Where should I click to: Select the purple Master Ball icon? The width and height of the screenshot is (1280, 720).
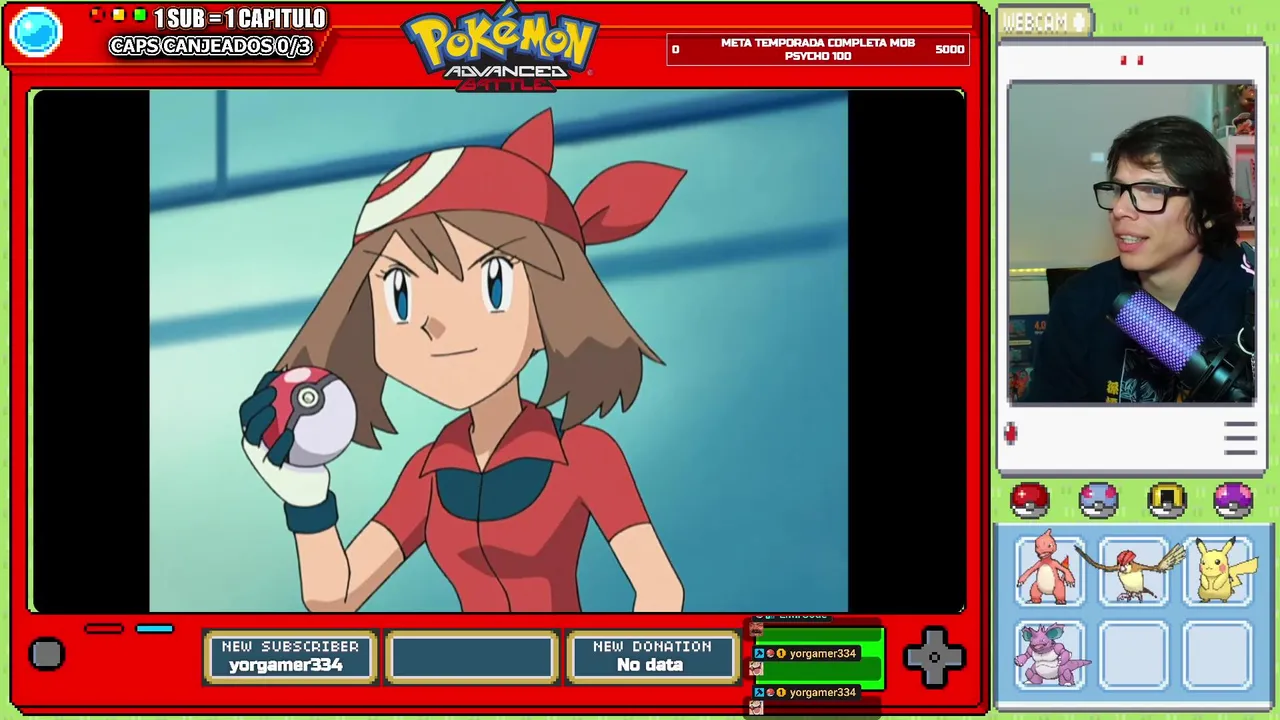coord(1233,499)
